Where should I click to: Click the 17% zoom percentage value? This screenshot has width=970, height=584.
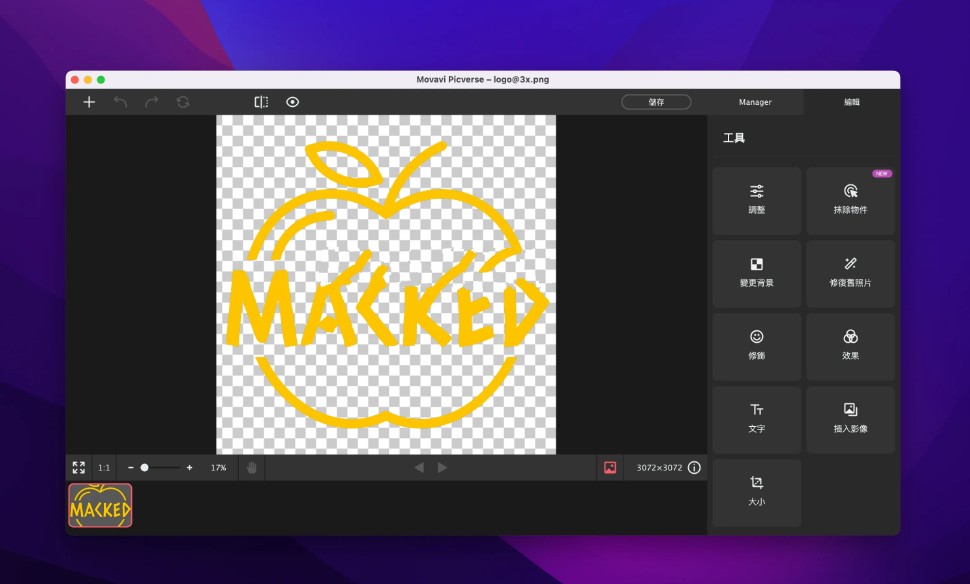pyautogui.click(x=218, y=468)
